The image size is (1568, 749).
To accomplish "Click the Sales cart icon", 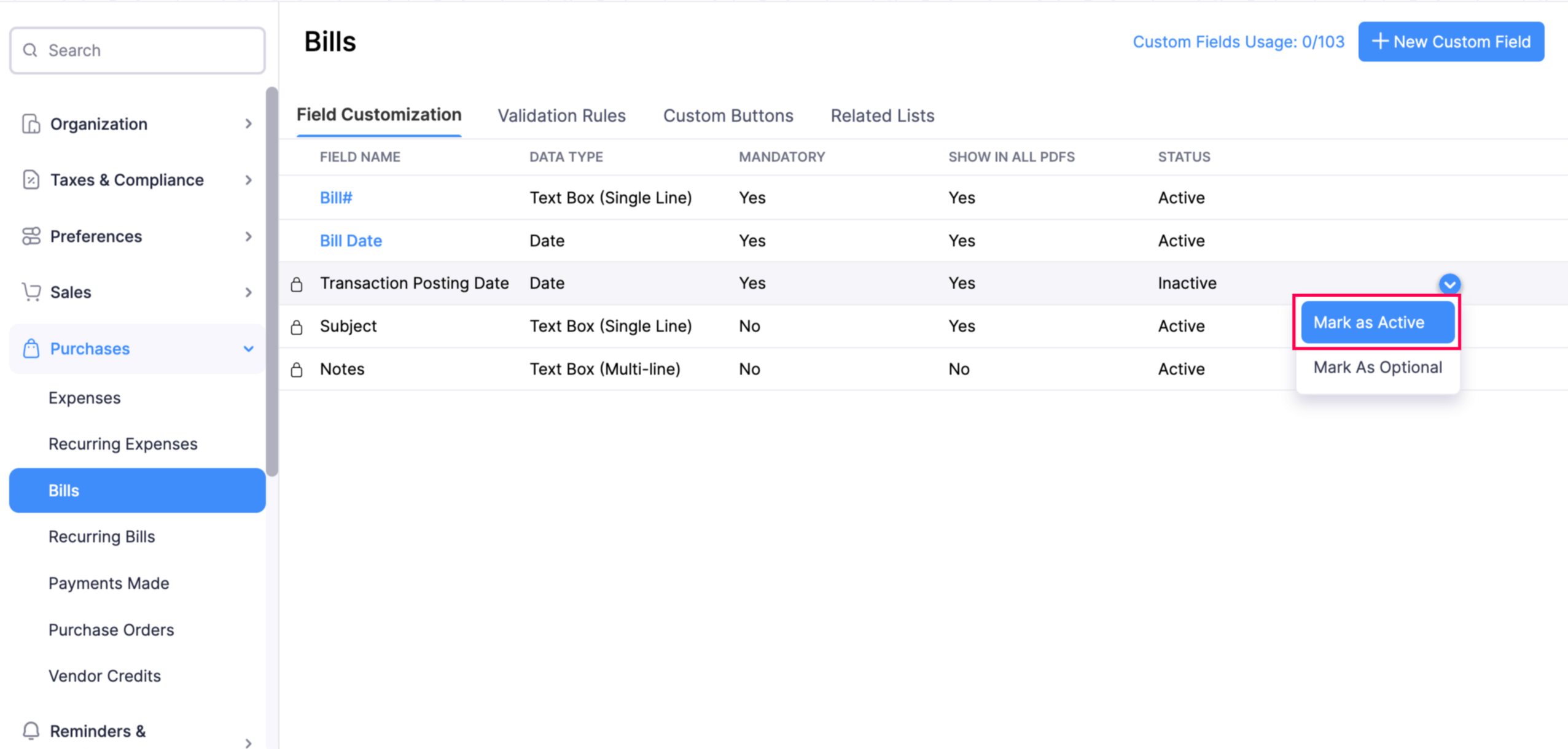I will [31, 292].
